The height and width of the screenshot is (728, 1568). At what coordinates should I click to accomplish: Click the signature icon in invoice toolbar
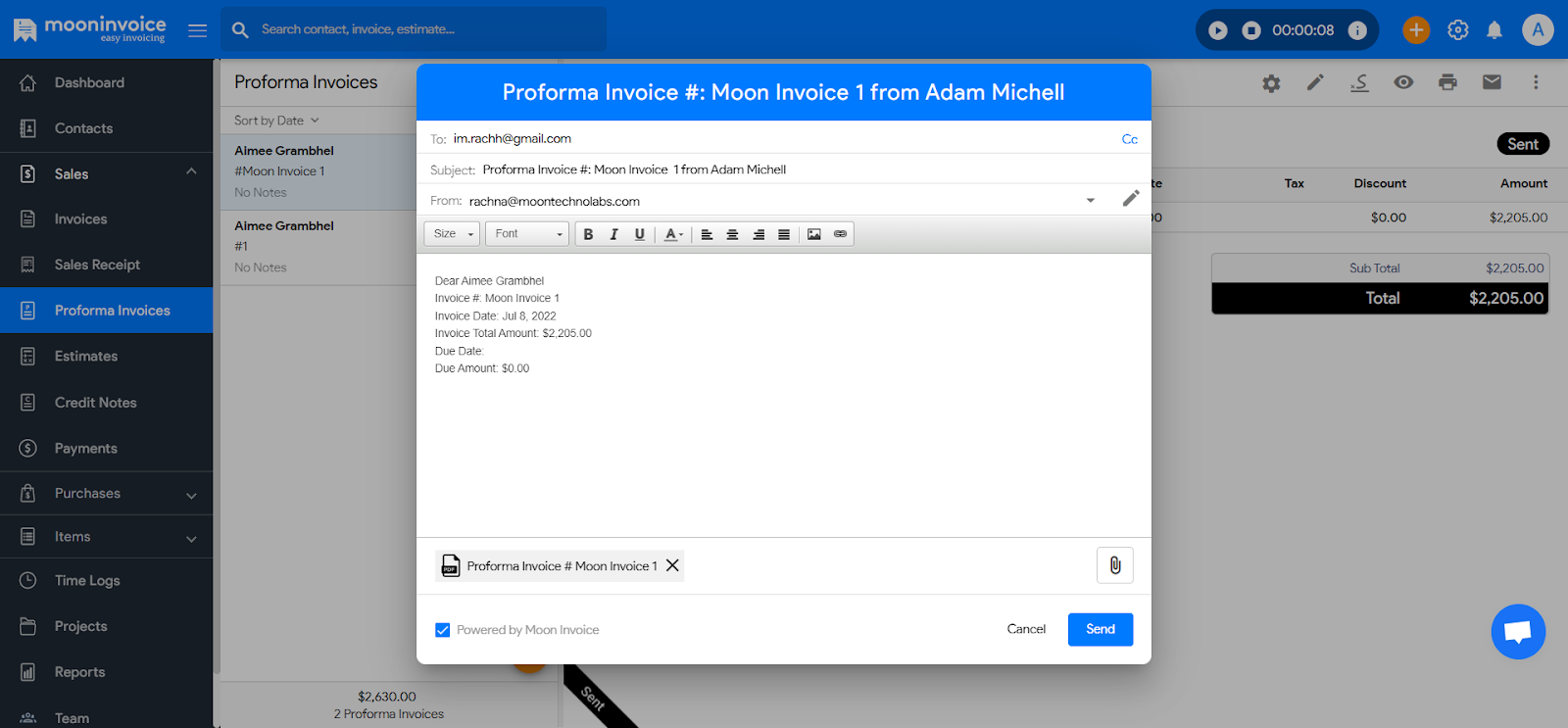click(1359, 82)
